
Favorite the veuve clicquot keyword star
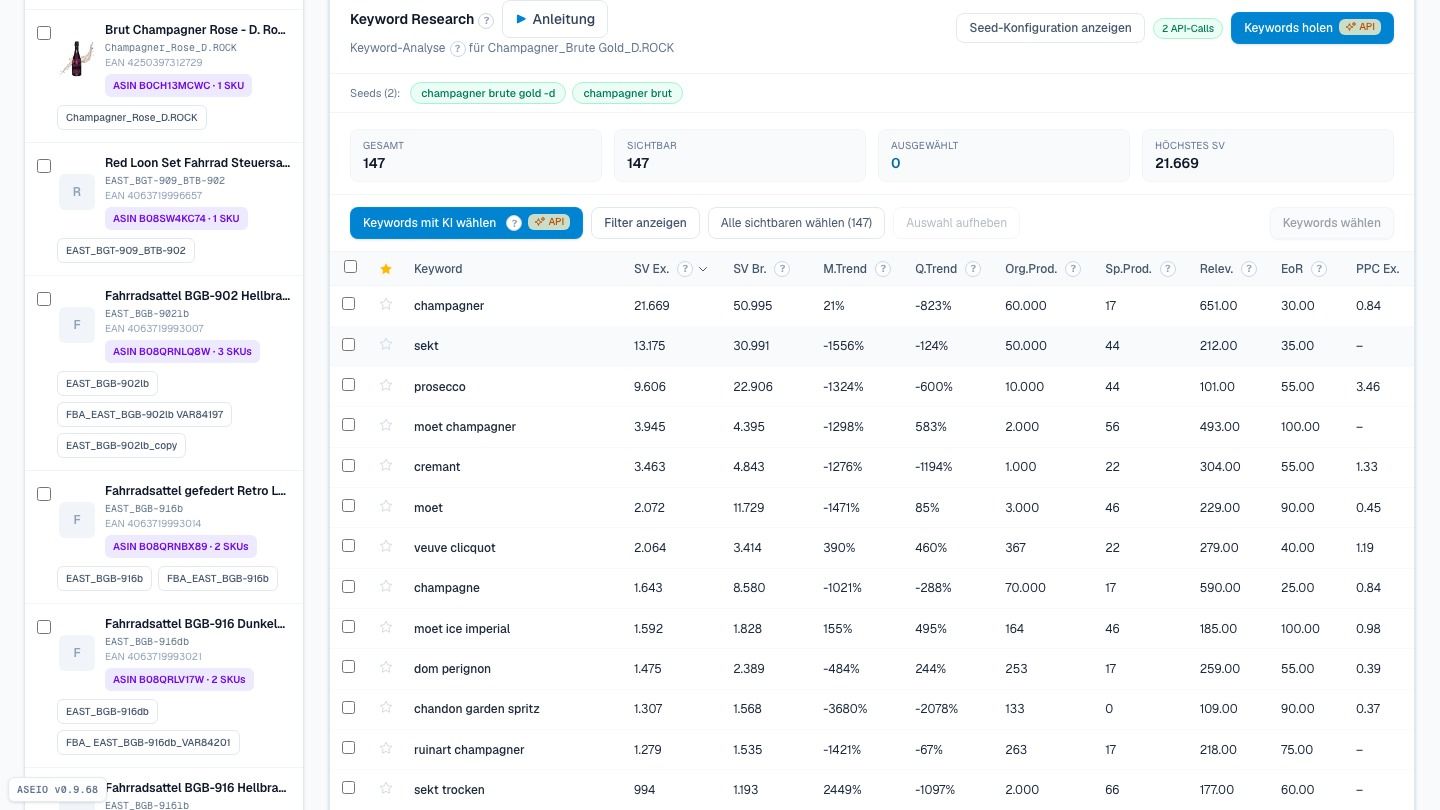click(386, 547)
